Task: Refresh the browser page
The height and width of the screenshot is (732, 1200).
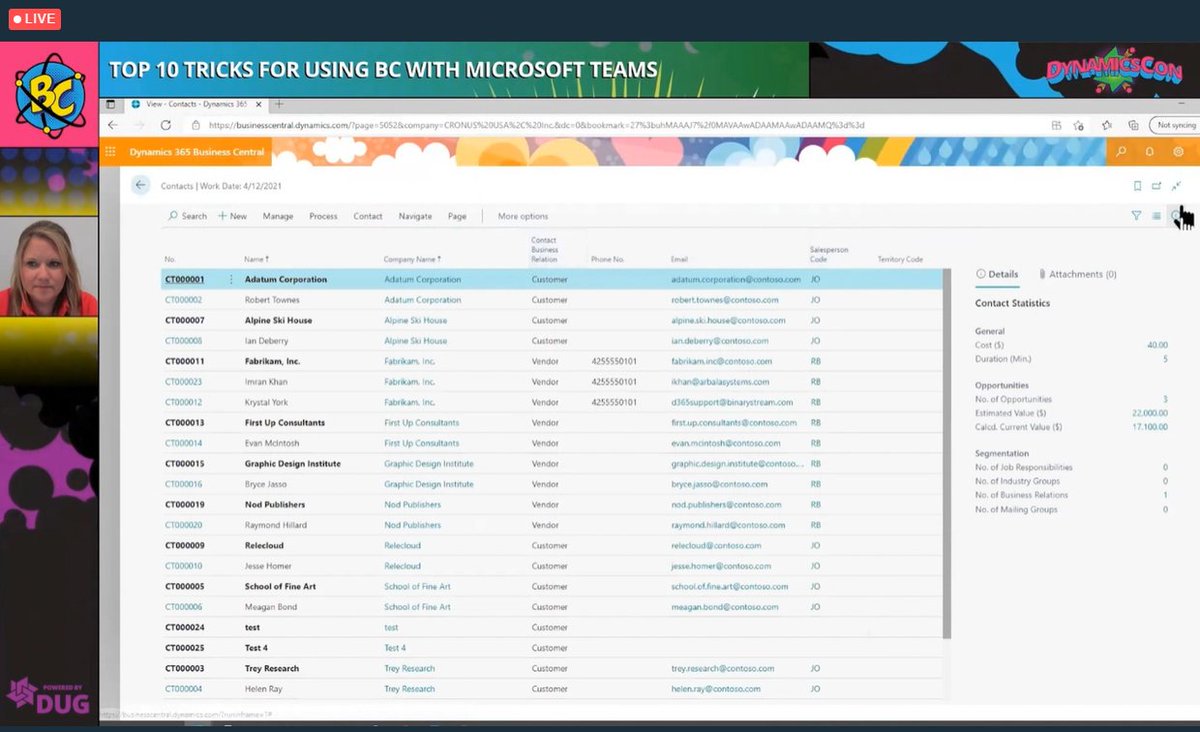Action: click(x=166, y=125)
